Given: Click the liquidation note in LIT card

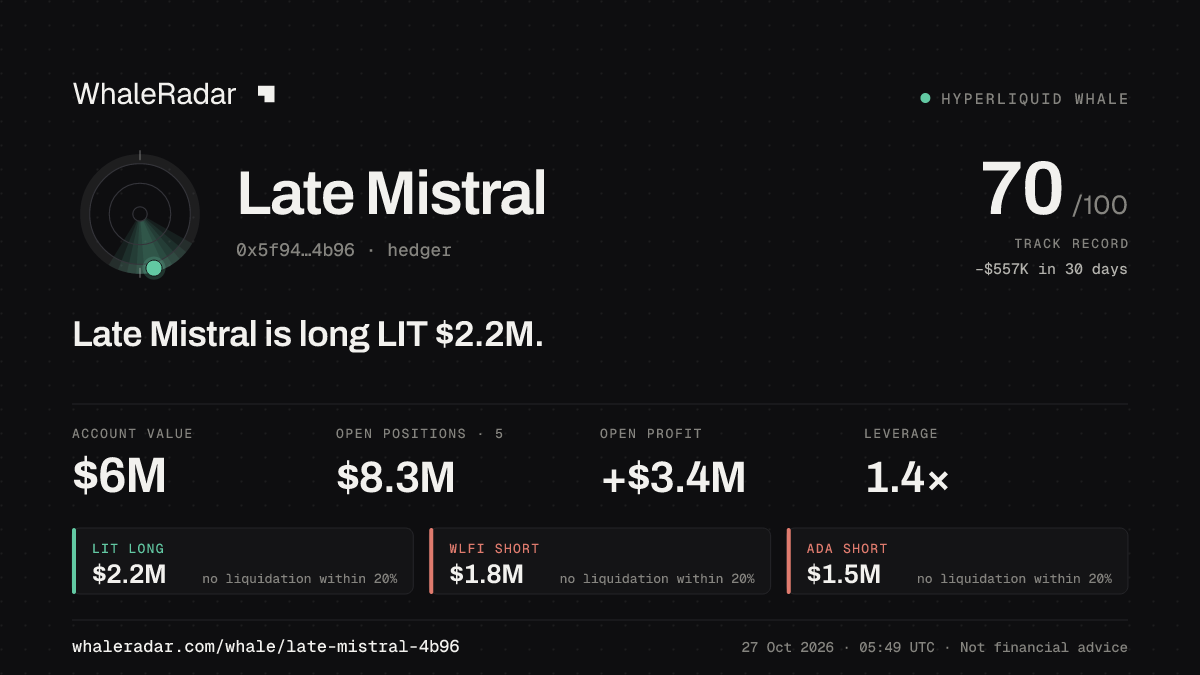Looking at the screenshot, I should pyautogui.click(x=299, y=579).
